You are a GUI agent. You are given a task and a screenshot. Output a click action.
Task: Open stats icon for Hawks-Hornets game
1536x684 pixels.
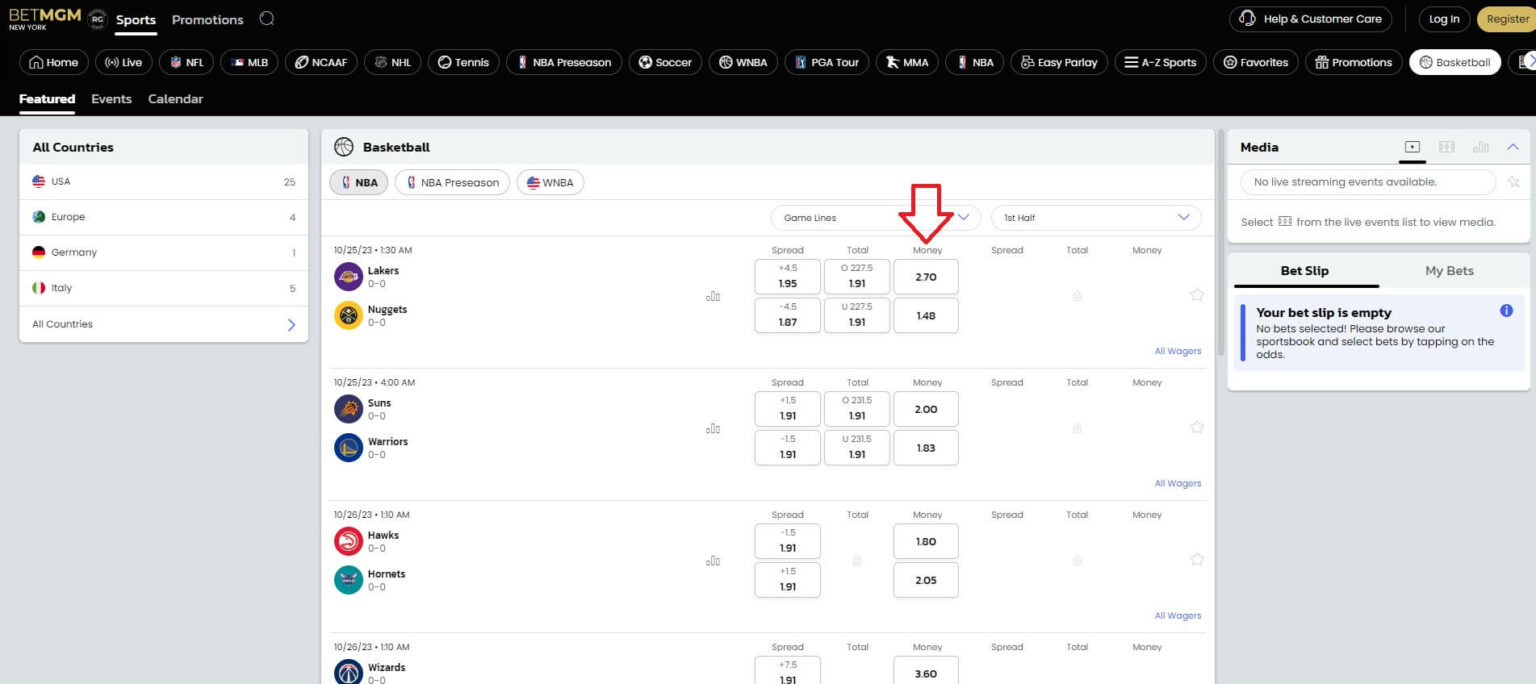[713, 561]
